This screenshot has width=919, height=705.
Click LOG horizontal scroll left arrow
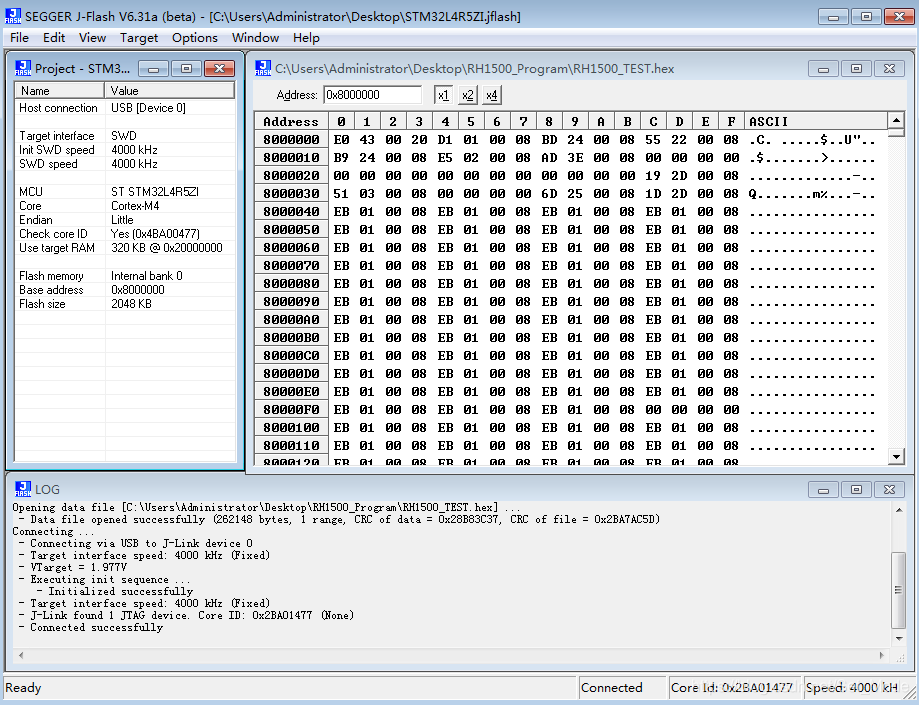[21, 655]
